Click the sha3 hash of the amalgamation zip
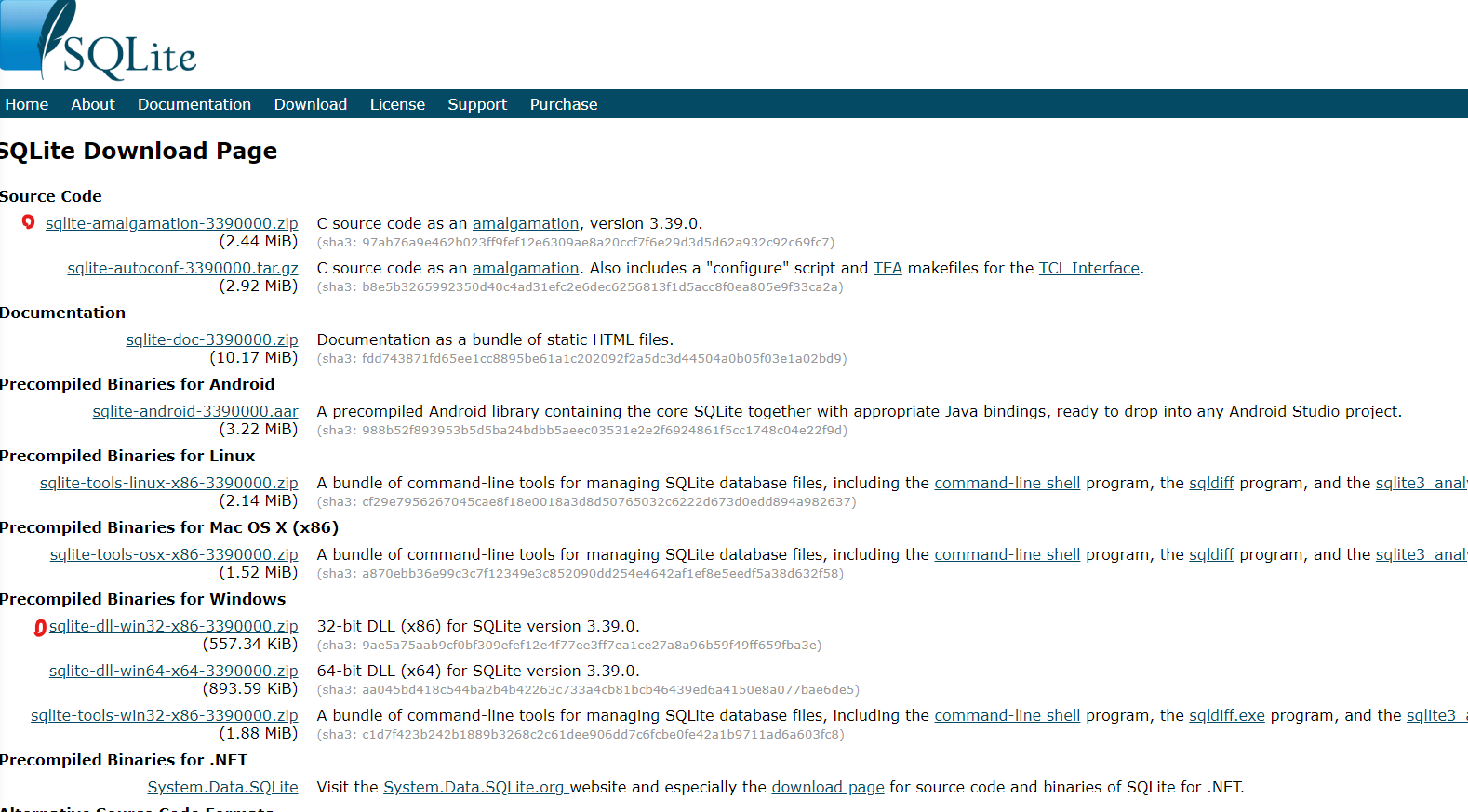 pos(576,243)
